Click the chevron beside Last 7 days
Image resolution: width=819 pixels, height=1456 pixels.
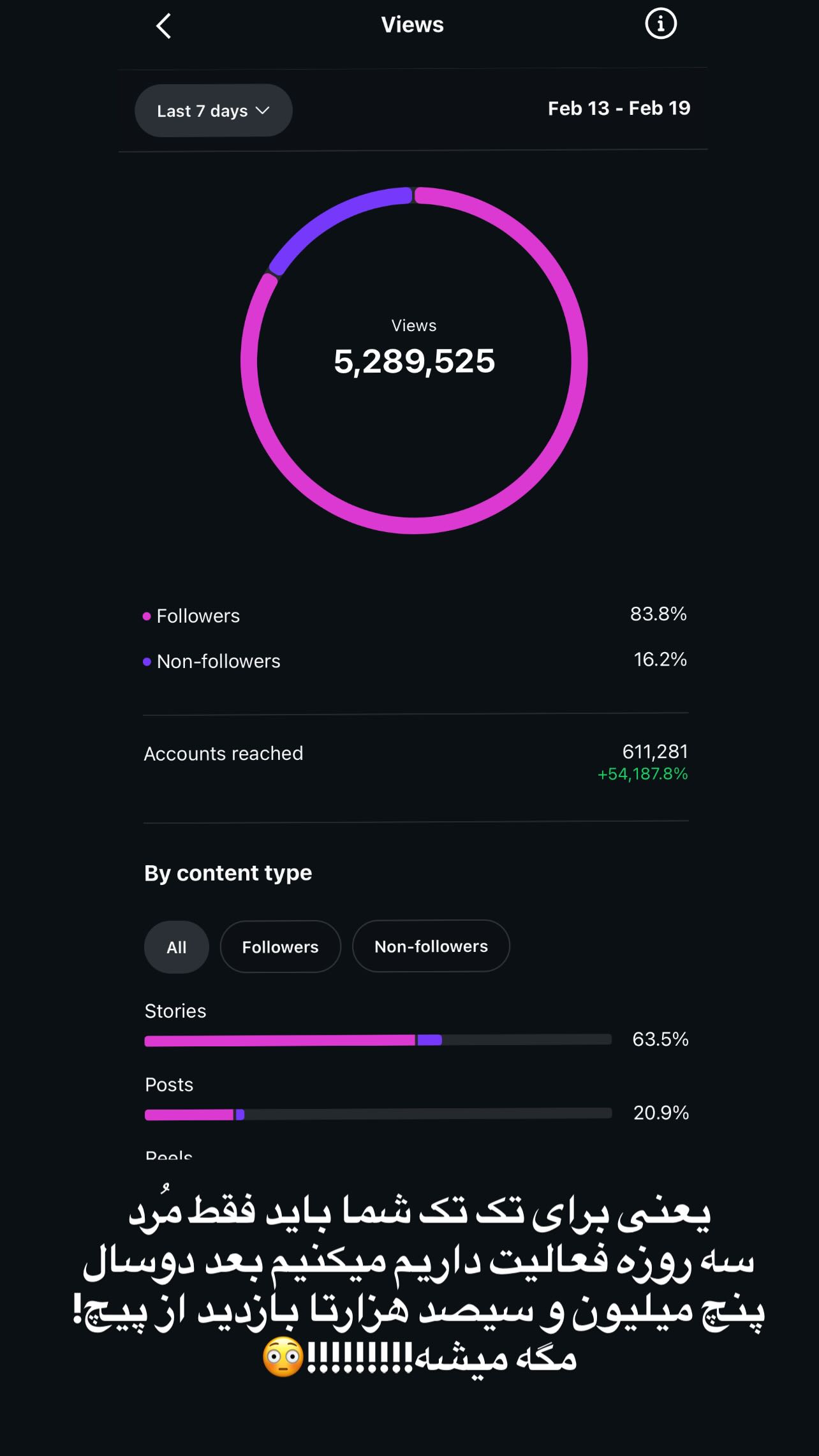(x=262, y=110)
